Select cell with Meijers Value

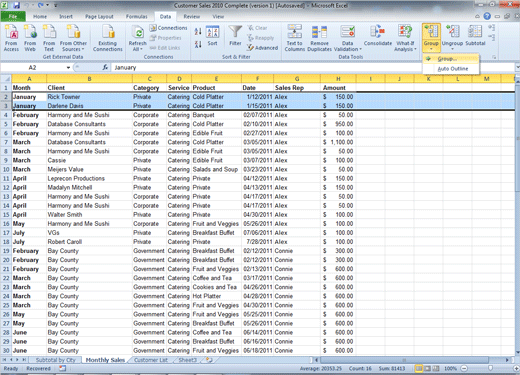[x=89, y=169]
